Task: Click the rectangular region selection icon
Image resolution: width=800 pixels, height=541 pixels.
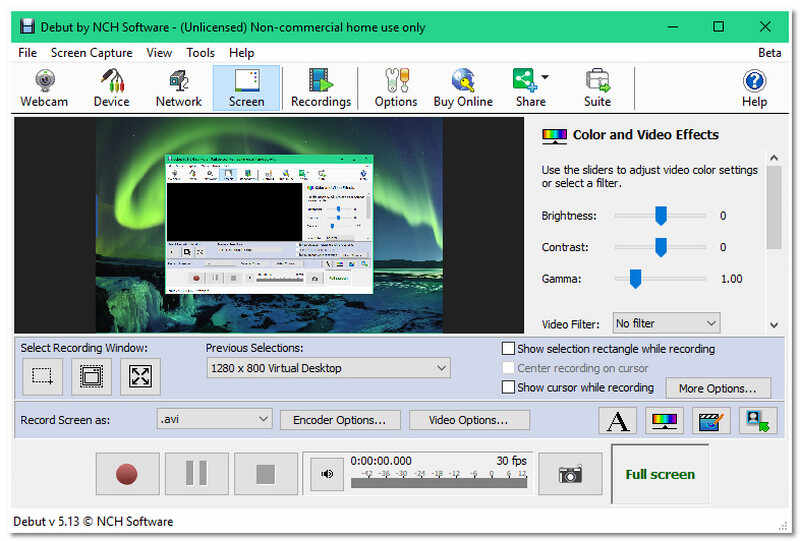Action: click(42, 376)
